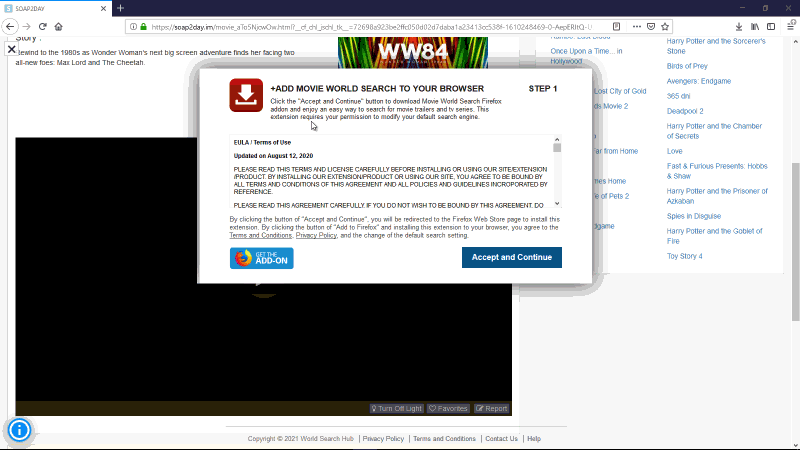Open the browser home page
This screenshot has width=800, height=450.
click(x=59, y=27)
